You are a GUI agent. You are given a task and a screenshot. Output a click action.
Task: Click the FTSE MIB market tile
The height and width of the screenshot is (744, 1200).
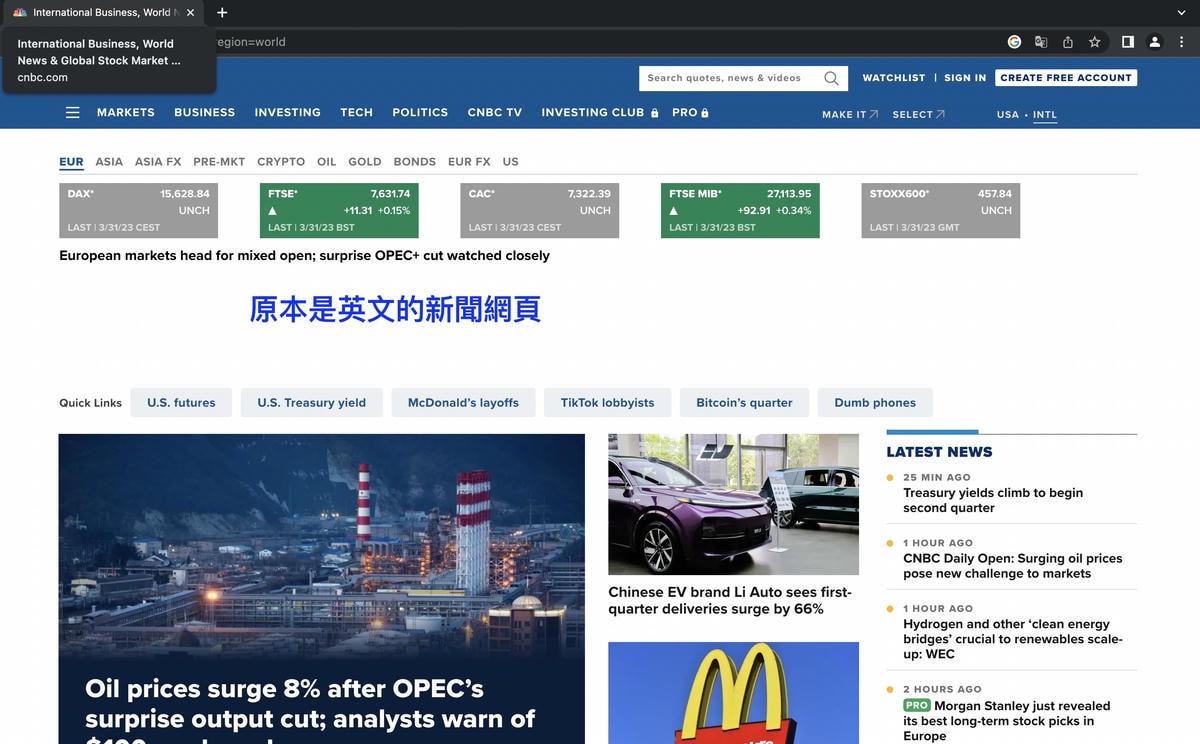pyautogui.click(x=740, y=210)
